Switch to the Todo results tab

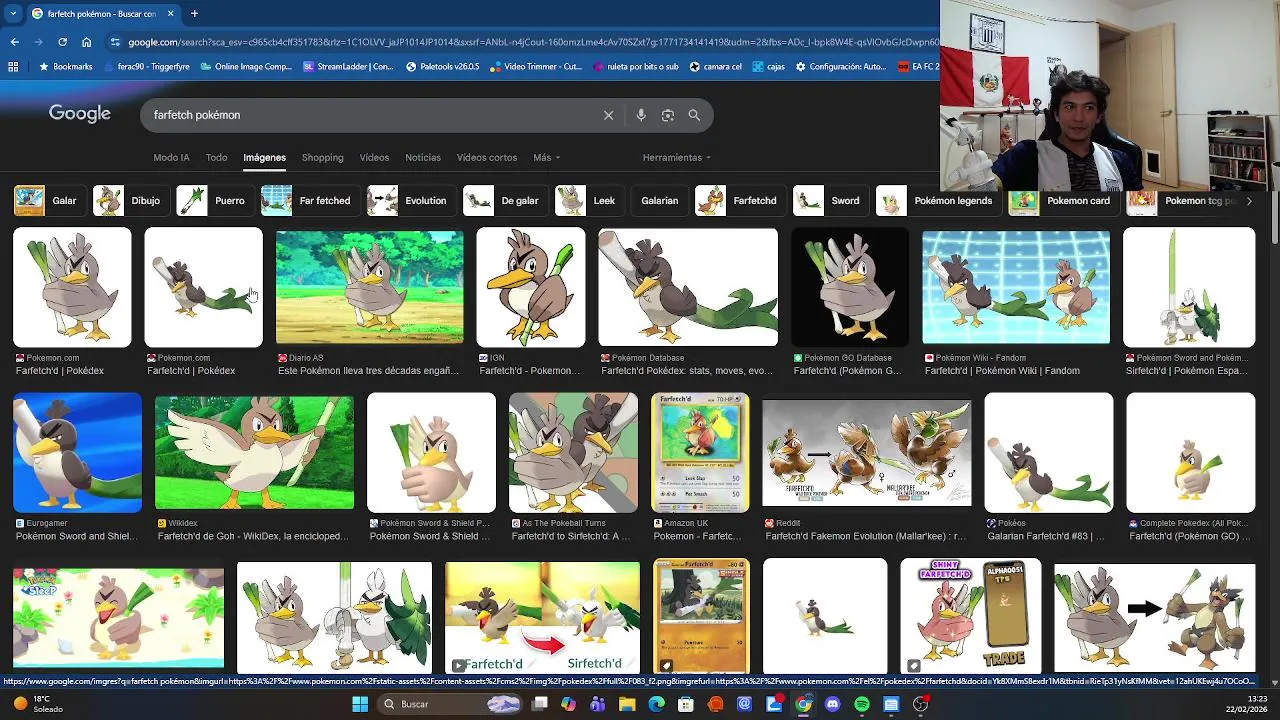[x=217, y=157]
